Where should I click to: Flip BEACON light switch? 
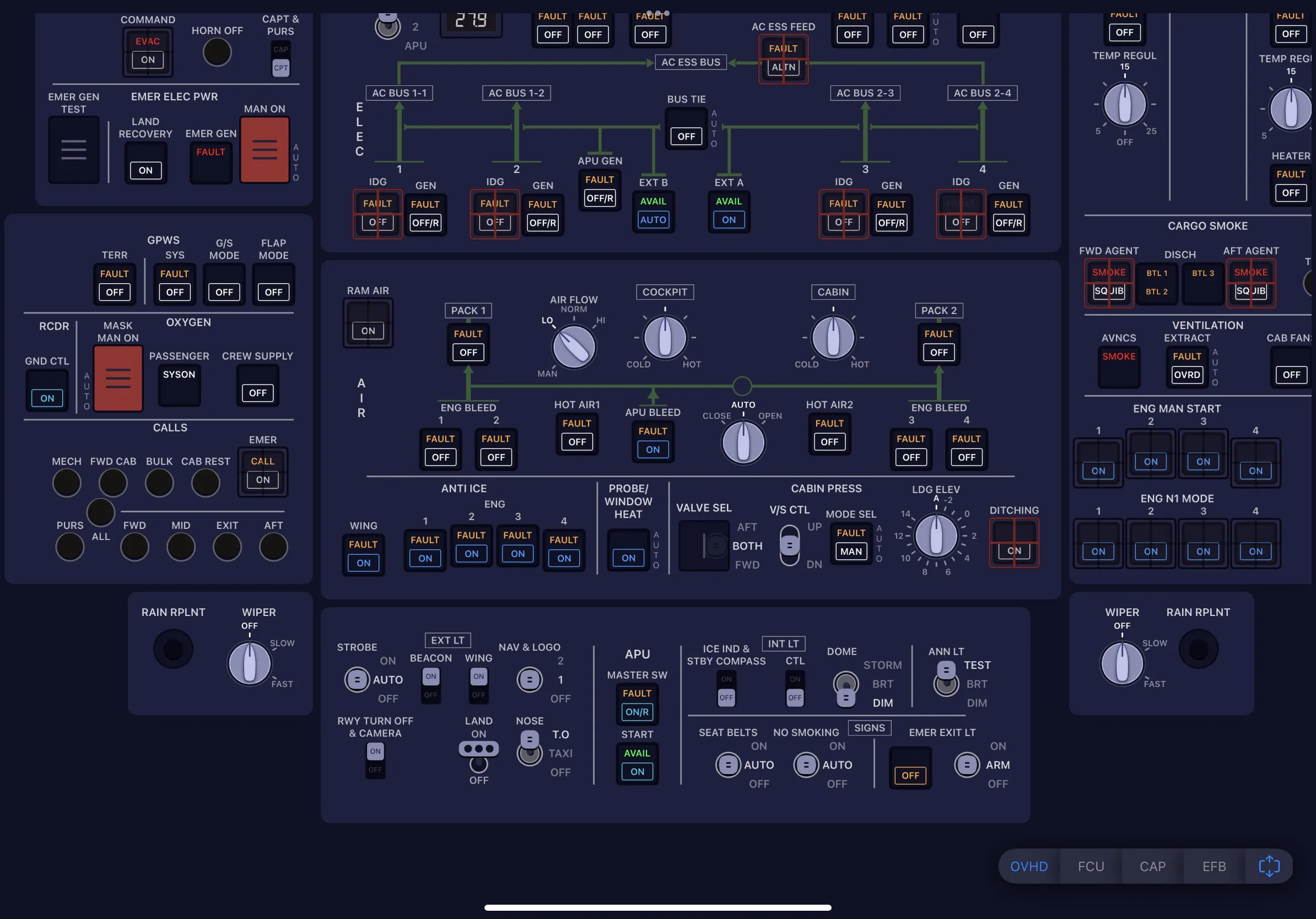click(x=431, y=686)
